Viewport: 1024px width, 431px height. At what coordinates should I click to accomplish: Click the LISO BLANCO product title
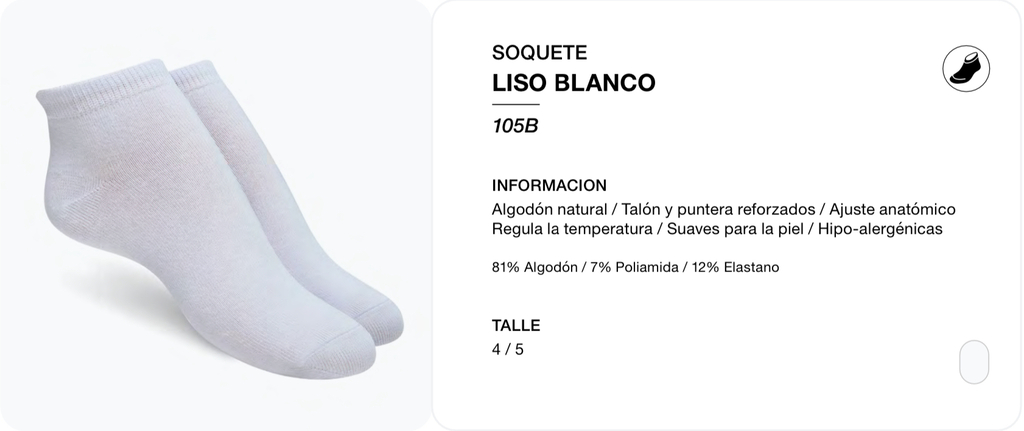(x=573, y=83)
